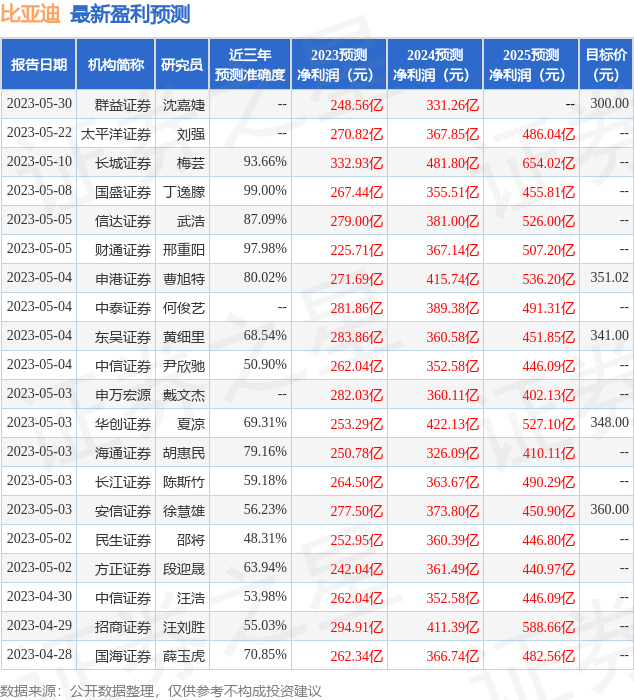This screenshot has height=700, width=634.
Task: Click the 2024预测净利润 column header
Action: (435, 64)
